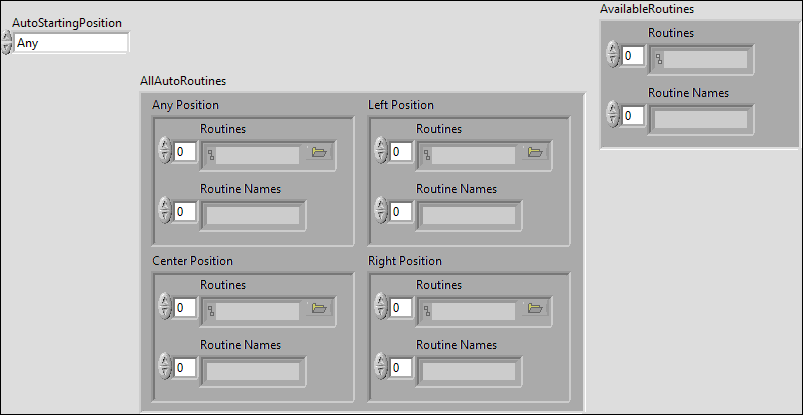The image size is (803, 415).
Task: Click Any Position Routines index stepper arrows
Action: click(165, 152)
